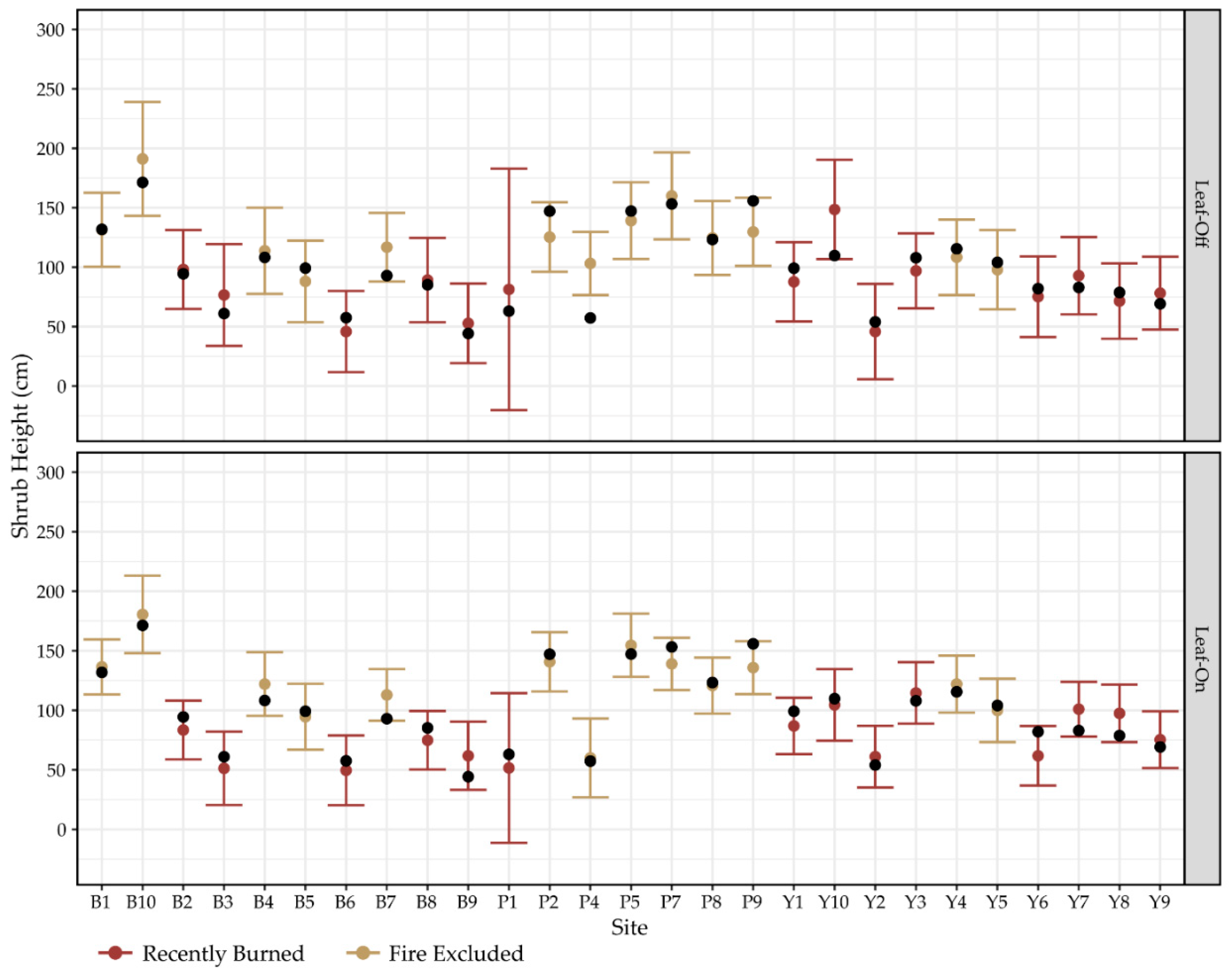The width and height of the screenshot is (1232, 974).
Task: Click red Y6 point in Leaf-On panel
Action: coord(1038,756)
